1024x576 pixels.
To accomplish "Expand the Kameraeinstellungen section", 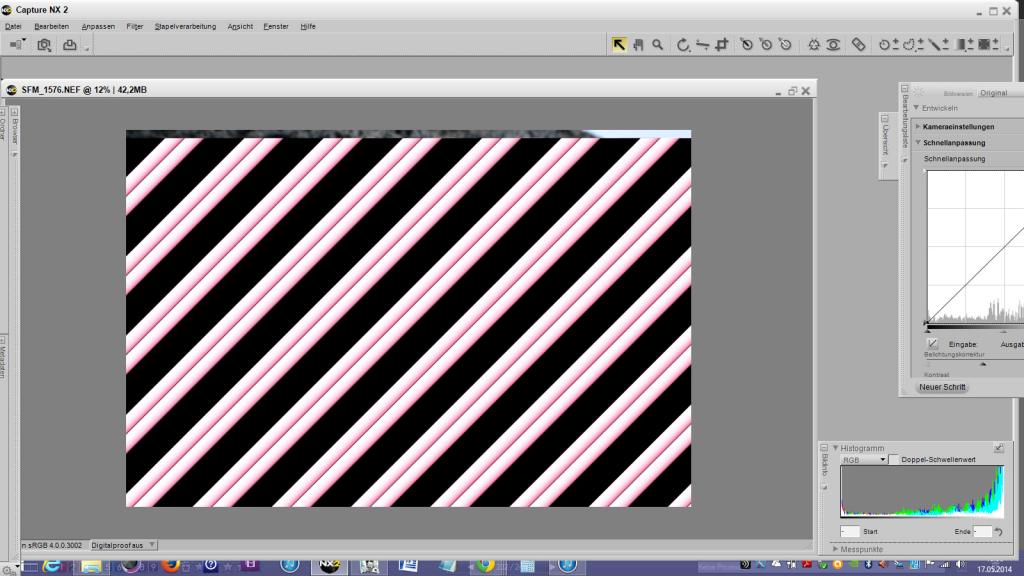I will (x=958, y=127).
